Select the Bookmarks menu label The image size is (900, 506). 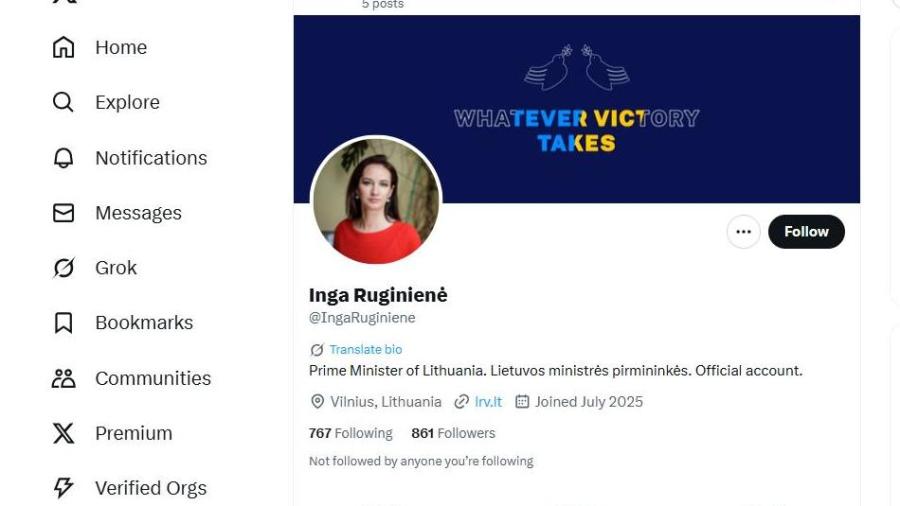(x=144, y=323)
